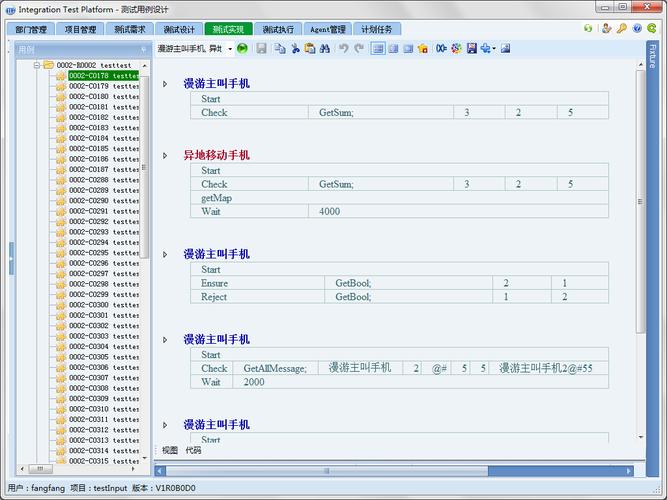
Task: Collapse the 0002-B0002 testtest tree node
Action: pyautogui.click(x=37, y=65)
